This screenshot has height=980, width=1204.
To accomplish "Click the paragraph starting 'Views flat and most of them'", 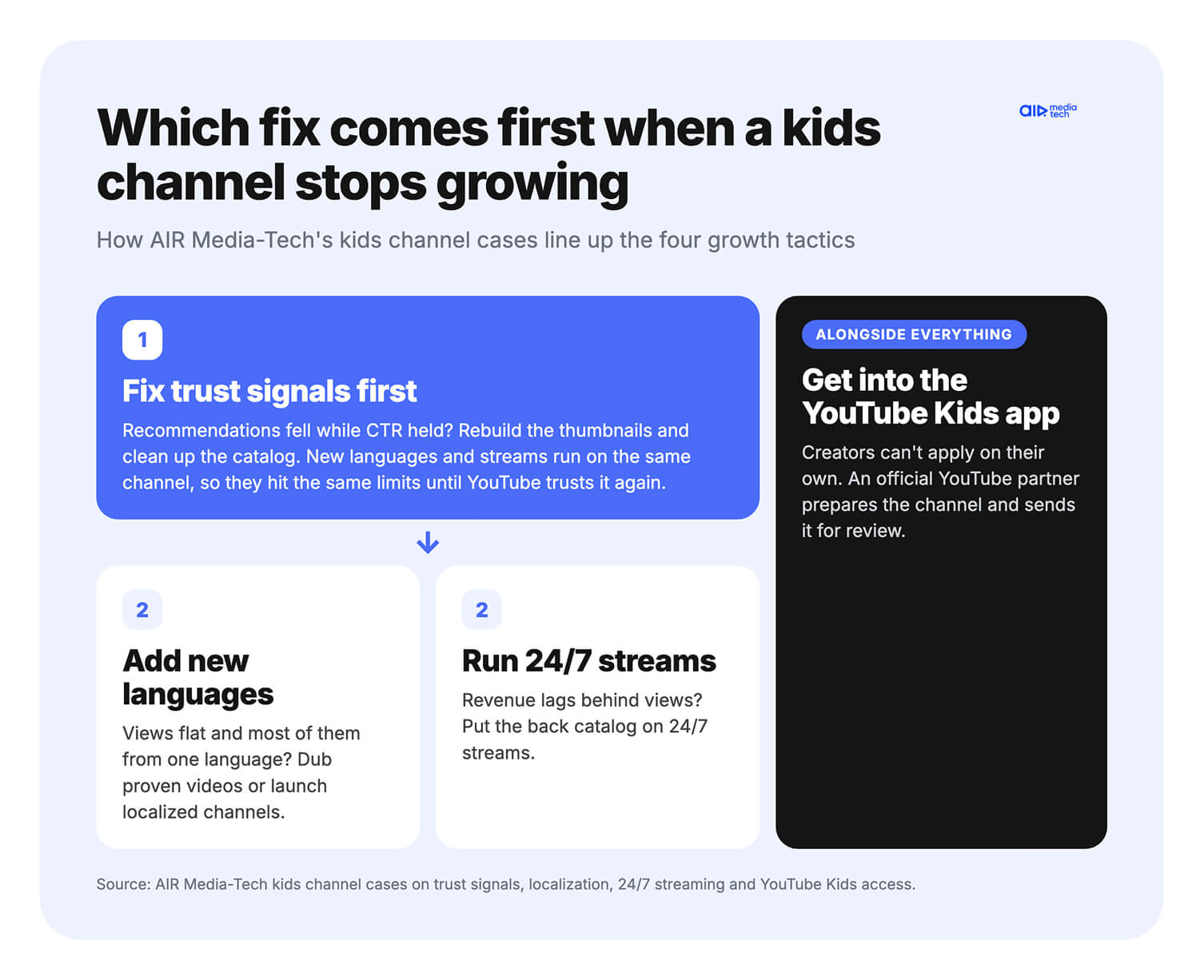I will coord(241,772).
